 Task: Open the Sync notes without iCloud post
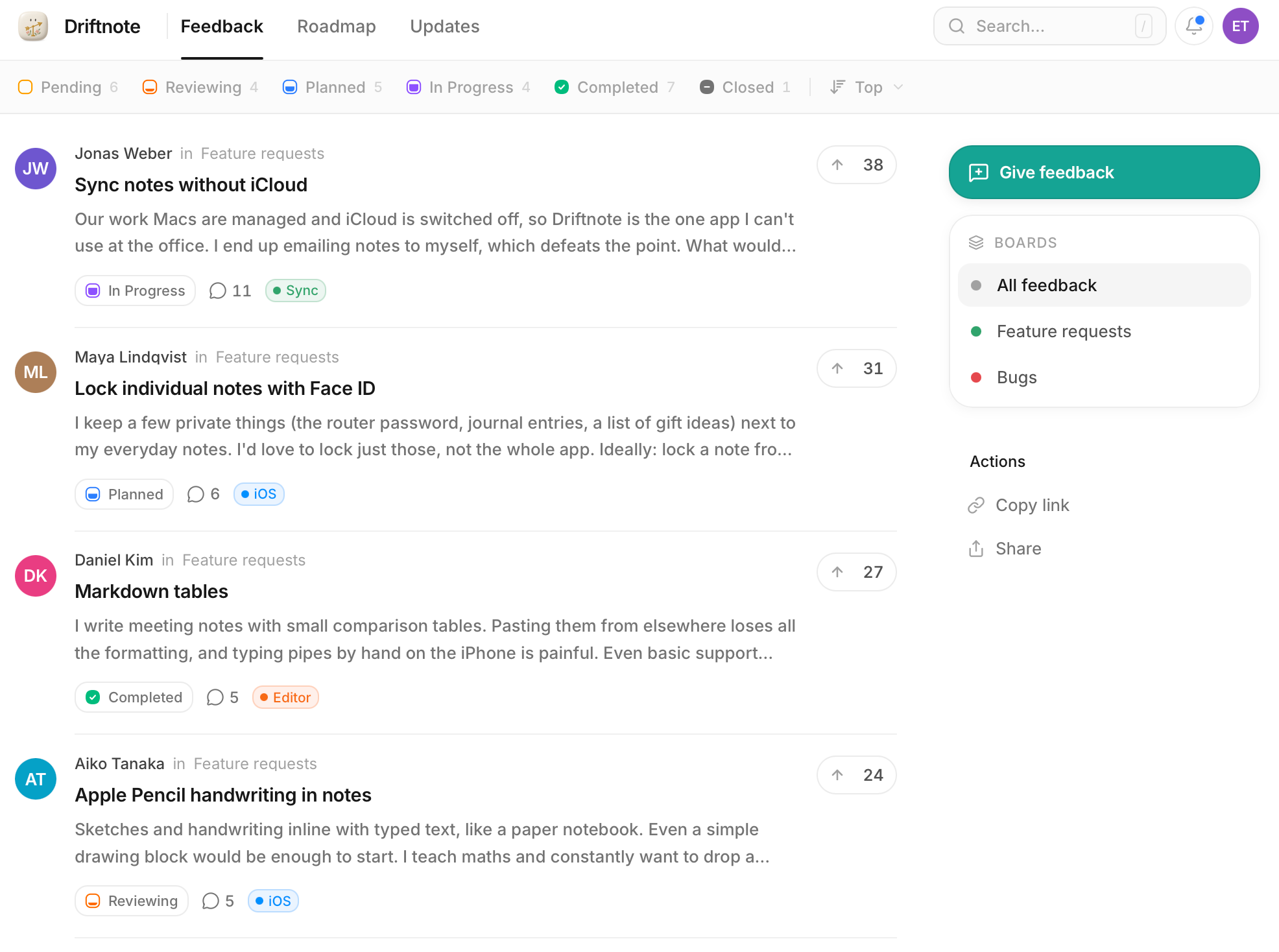coord(191,185)
